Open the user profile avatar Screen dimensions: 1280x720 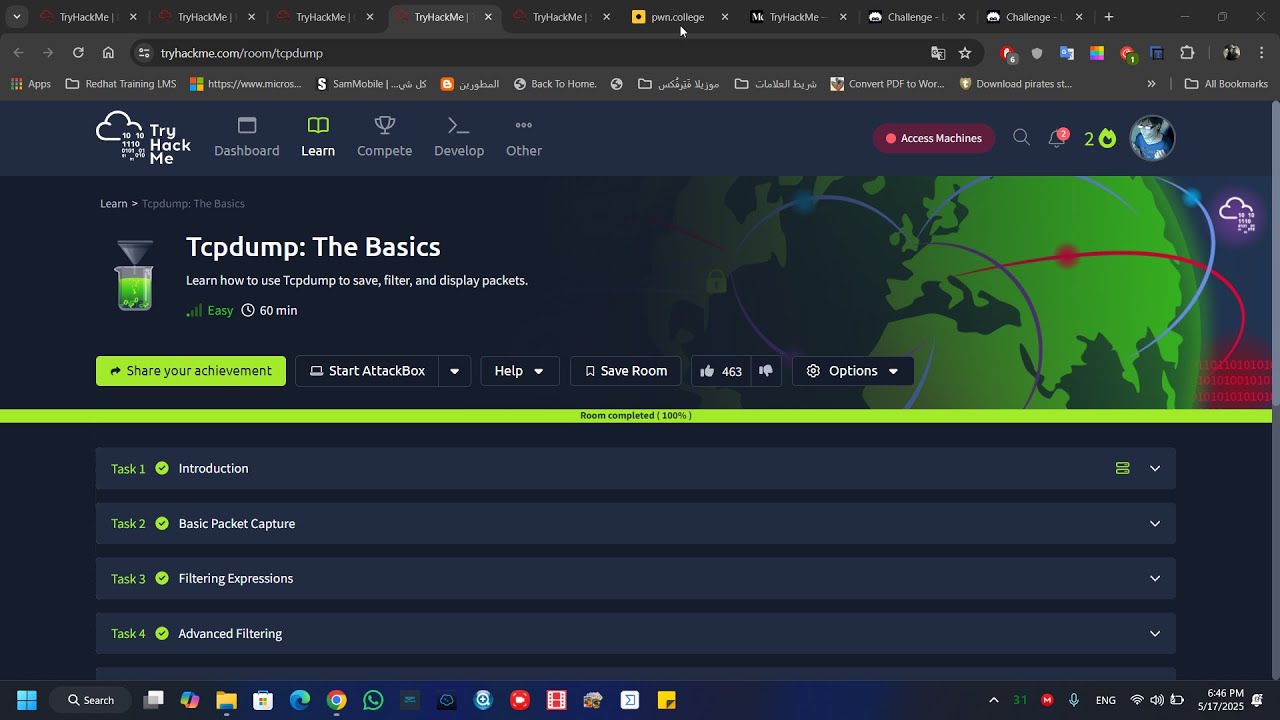click(x=1152, y=138)
